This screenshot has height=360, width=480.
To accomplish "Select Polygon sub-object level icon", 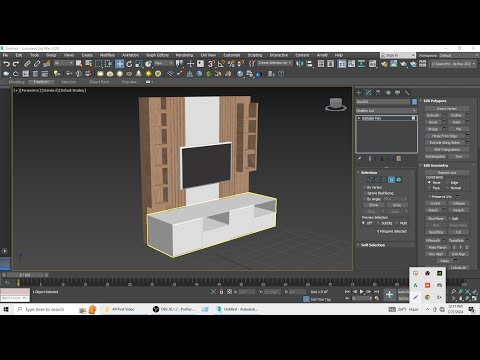I will click(x=391, y=180).
